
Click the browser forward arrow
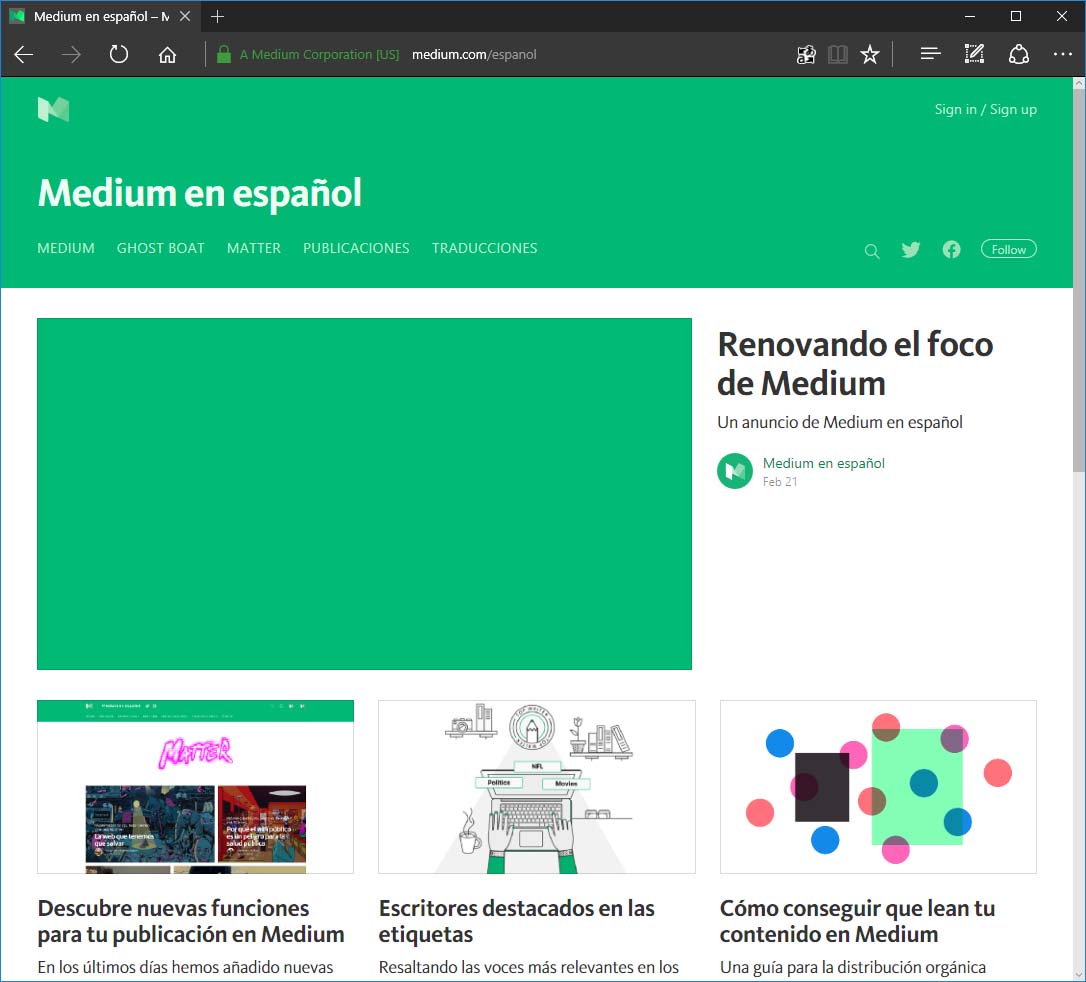coord(71,55)
